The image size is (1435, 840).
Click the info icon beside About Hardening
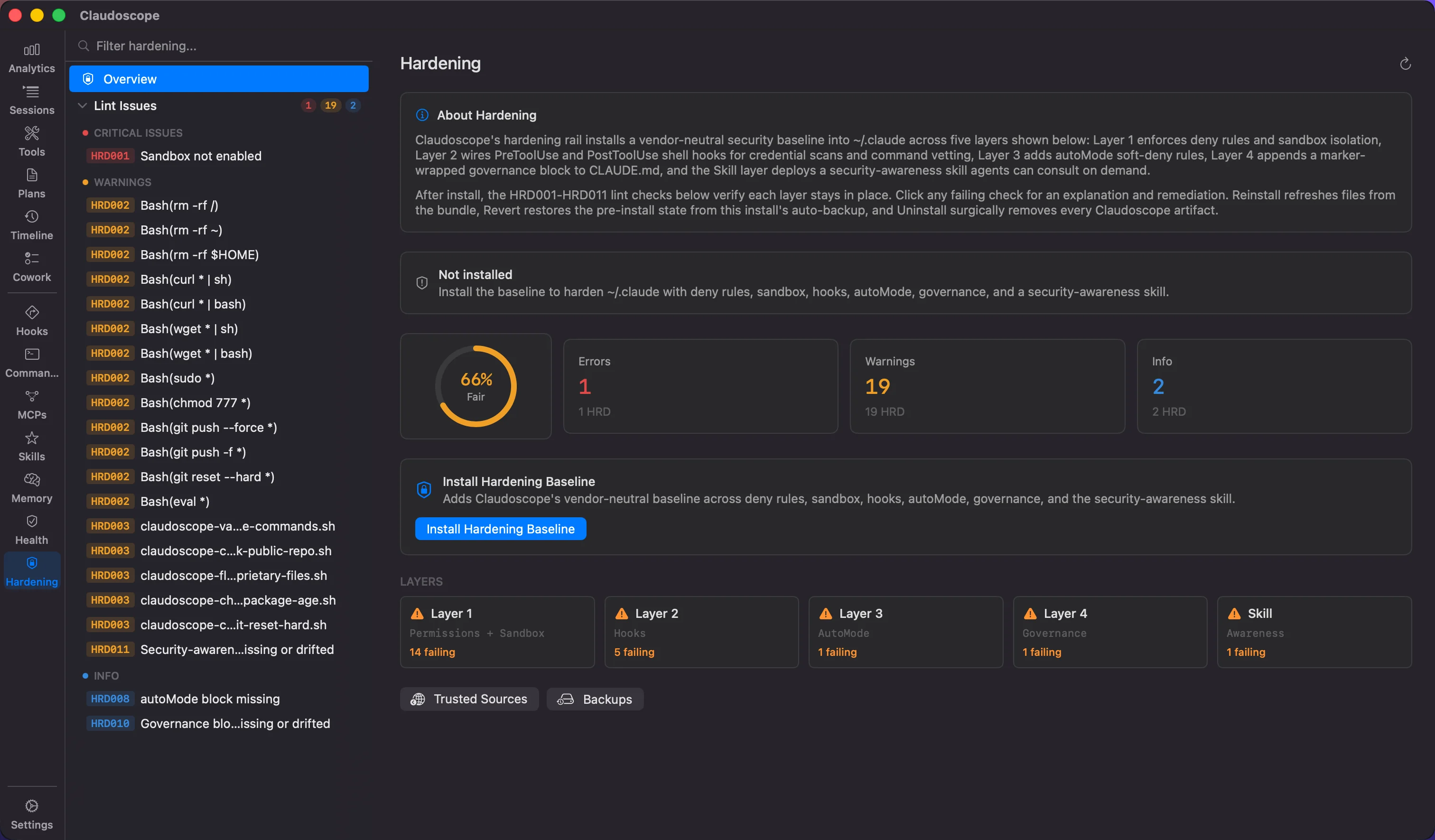pyautogui.click(x=422, y=115)
